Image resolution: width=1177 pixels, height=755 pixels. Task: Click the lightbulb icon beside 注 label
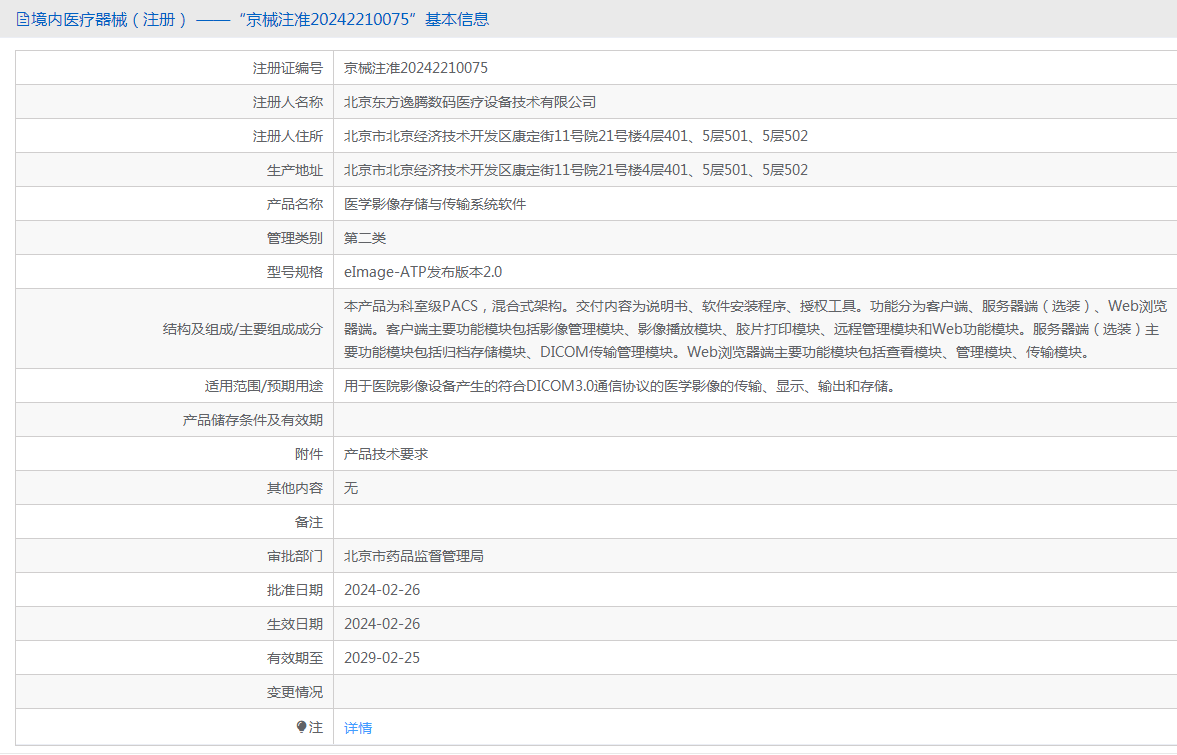click(x=301, y=727)
